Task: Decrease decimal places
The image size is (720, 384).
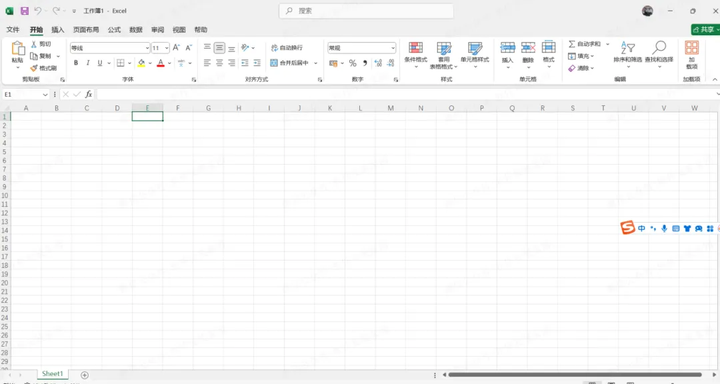Action: click(x=391, y=63)
